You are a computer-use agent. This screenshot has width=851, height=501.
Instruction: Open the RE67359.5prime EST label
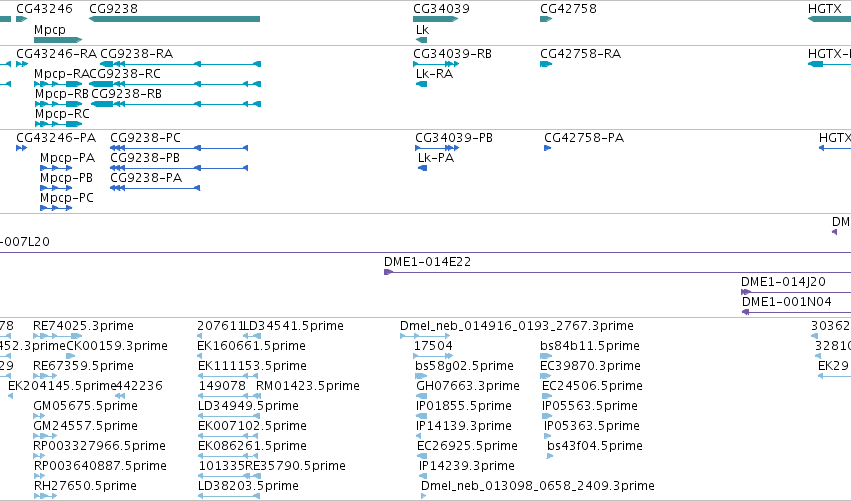tap(83, 366)
